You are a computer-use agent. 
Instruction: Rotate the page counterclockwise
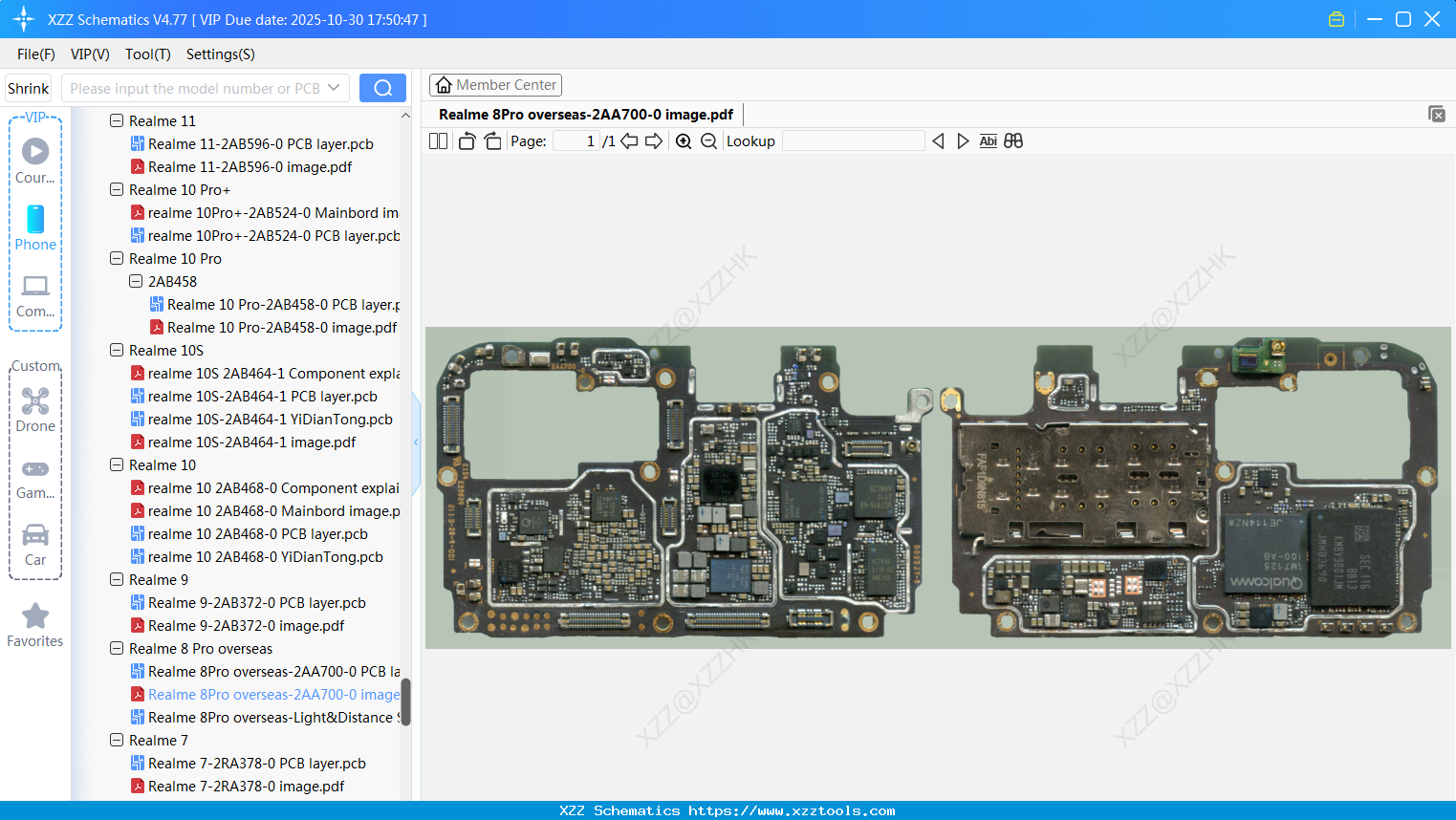click(x=467, y=141)
